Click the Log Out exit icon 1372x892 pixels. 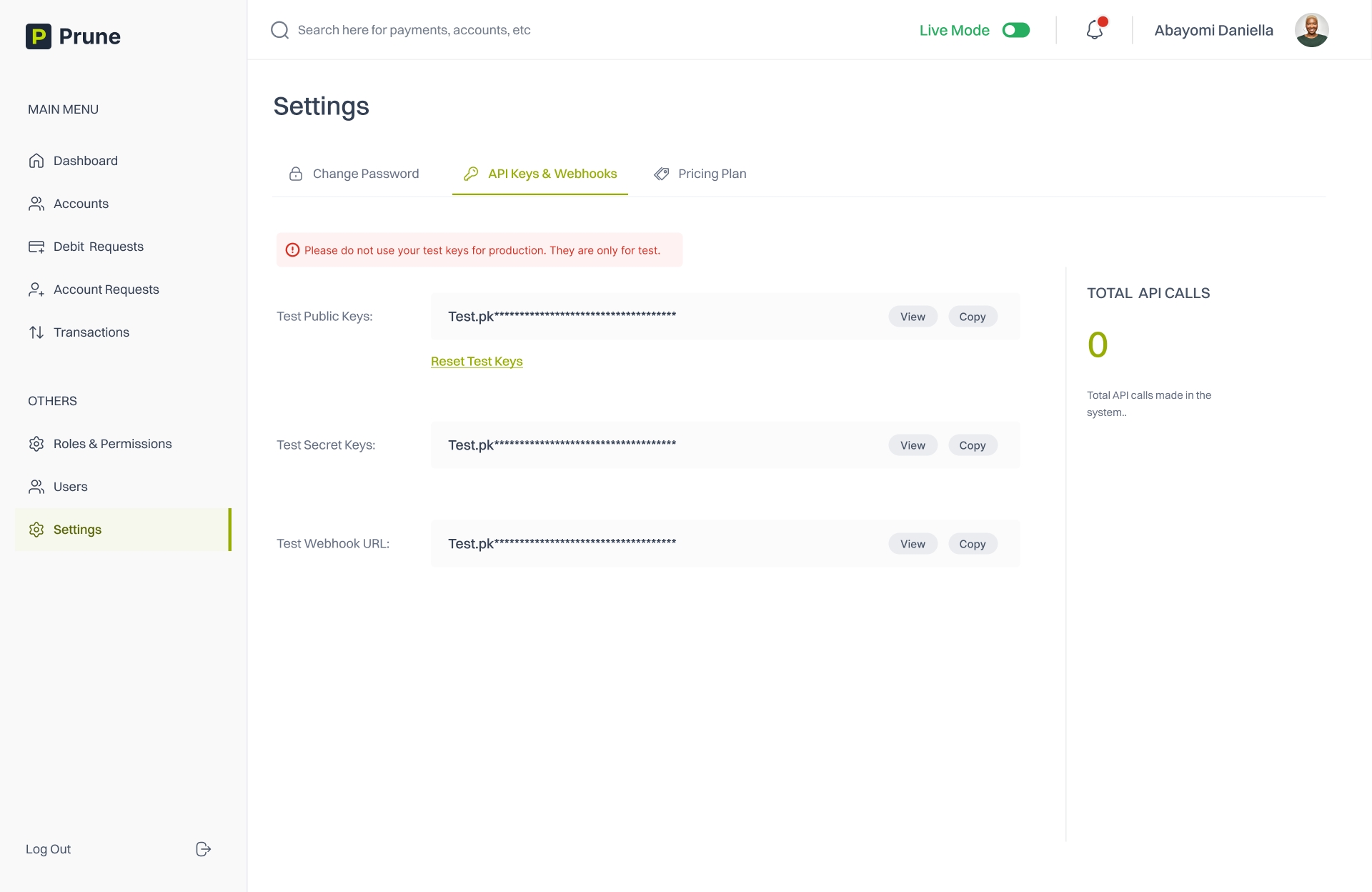(x=203, y=849)
